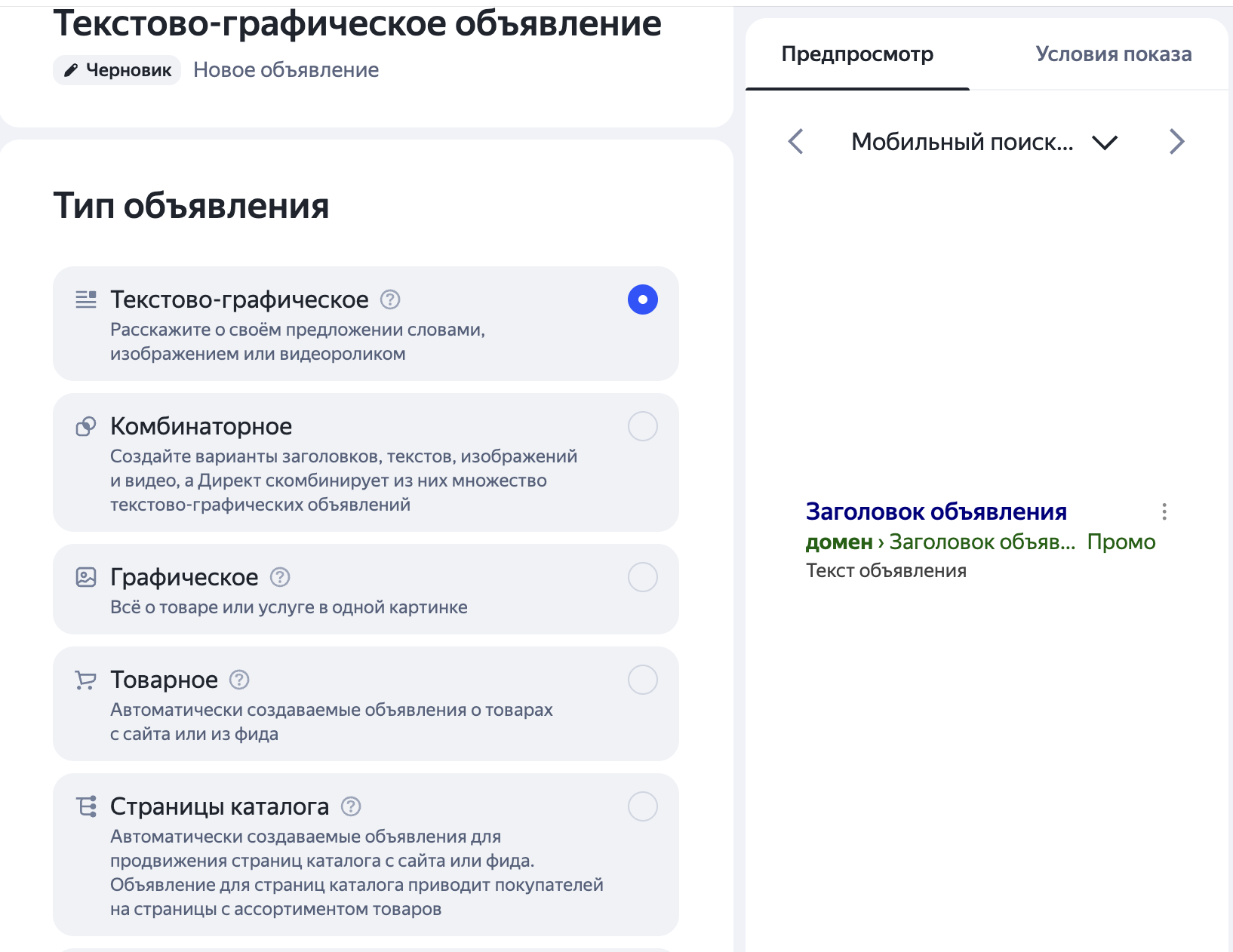
Task: Click the left arrow to view previous preview
Action: pos(795,141)
